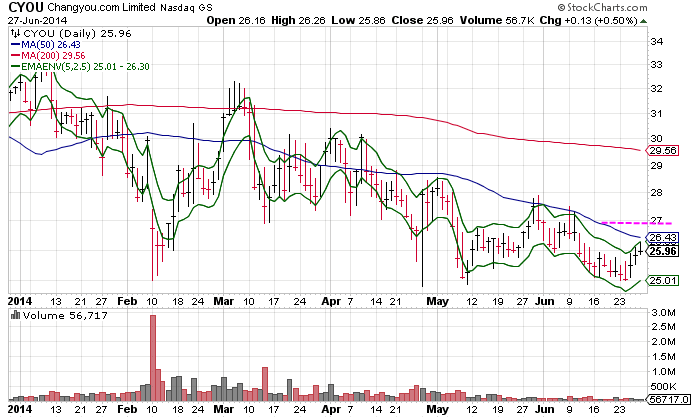Screen dimensions: 698x417
Task: Click the Open 26.16 value
Action: tap(236, 20)
